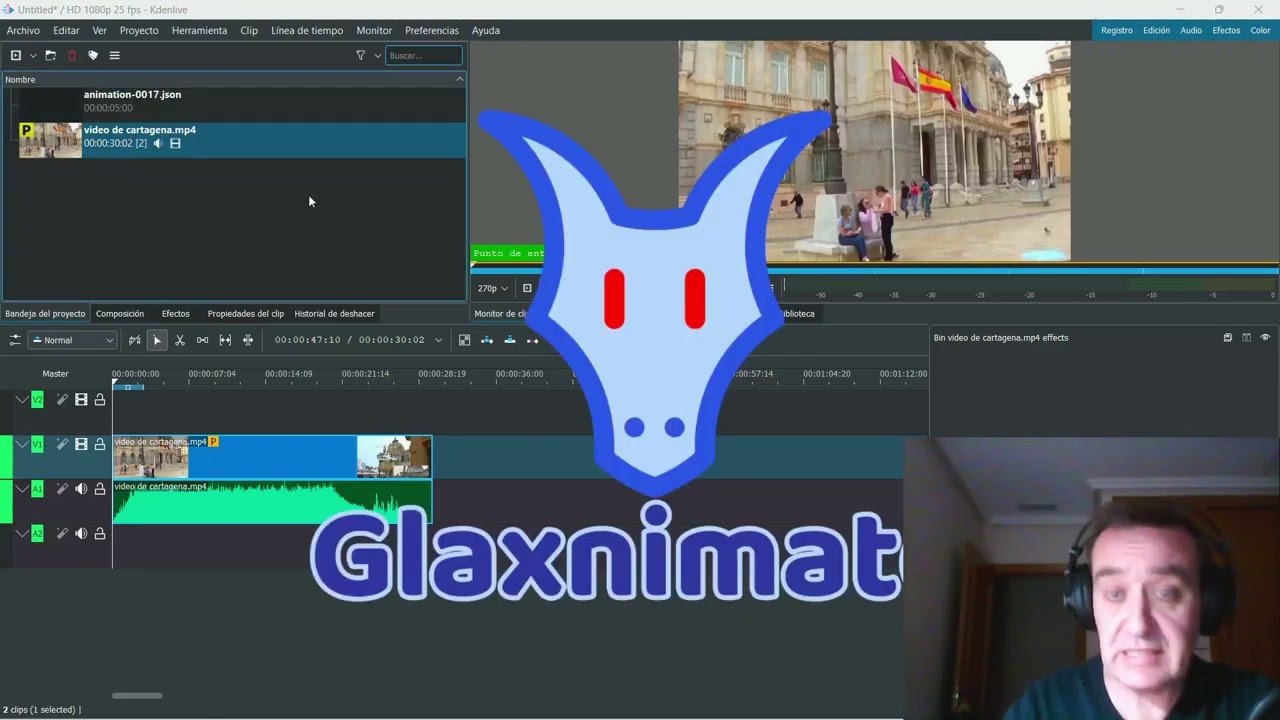Create a new folder in project bin
Image resolution: width=1280 pixels, height=720 pixels.
point(50,56)
